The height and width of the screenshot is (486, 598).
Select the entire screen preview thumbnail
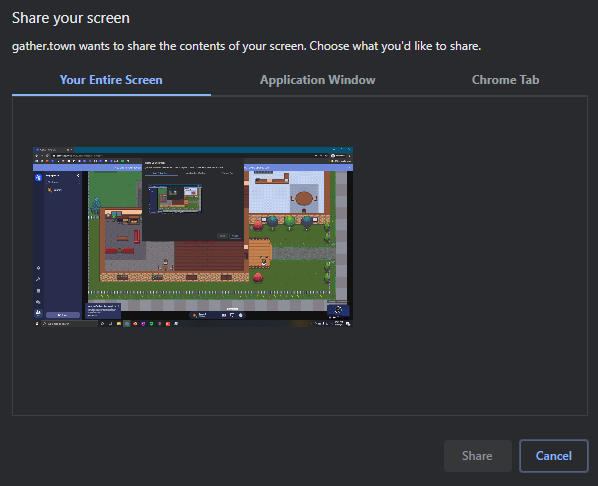(x=193, y=237)
